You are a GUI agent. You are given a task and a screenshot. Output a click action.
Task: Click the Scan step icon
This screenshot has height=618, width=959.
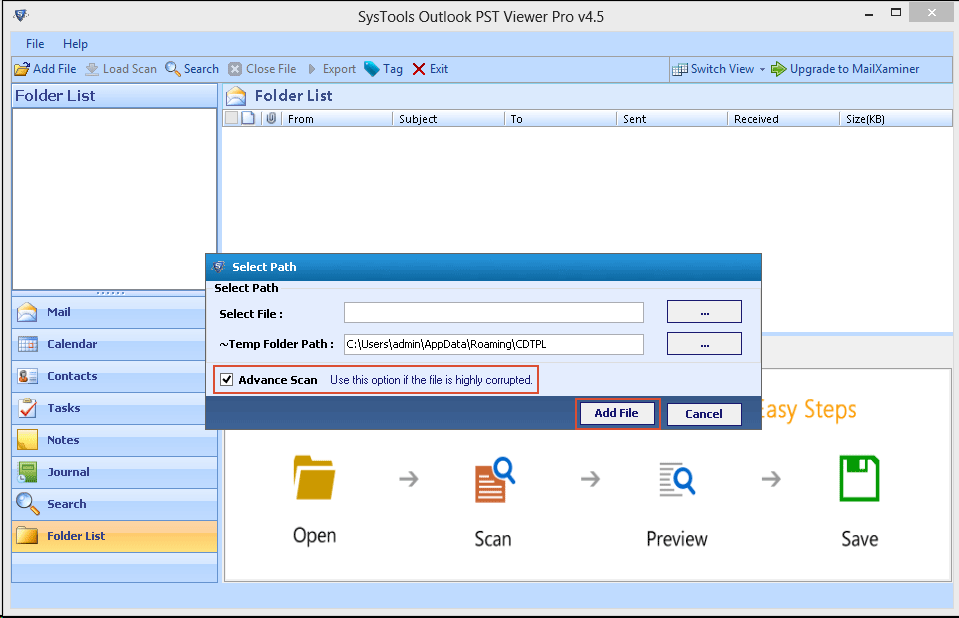click(494, 480)
